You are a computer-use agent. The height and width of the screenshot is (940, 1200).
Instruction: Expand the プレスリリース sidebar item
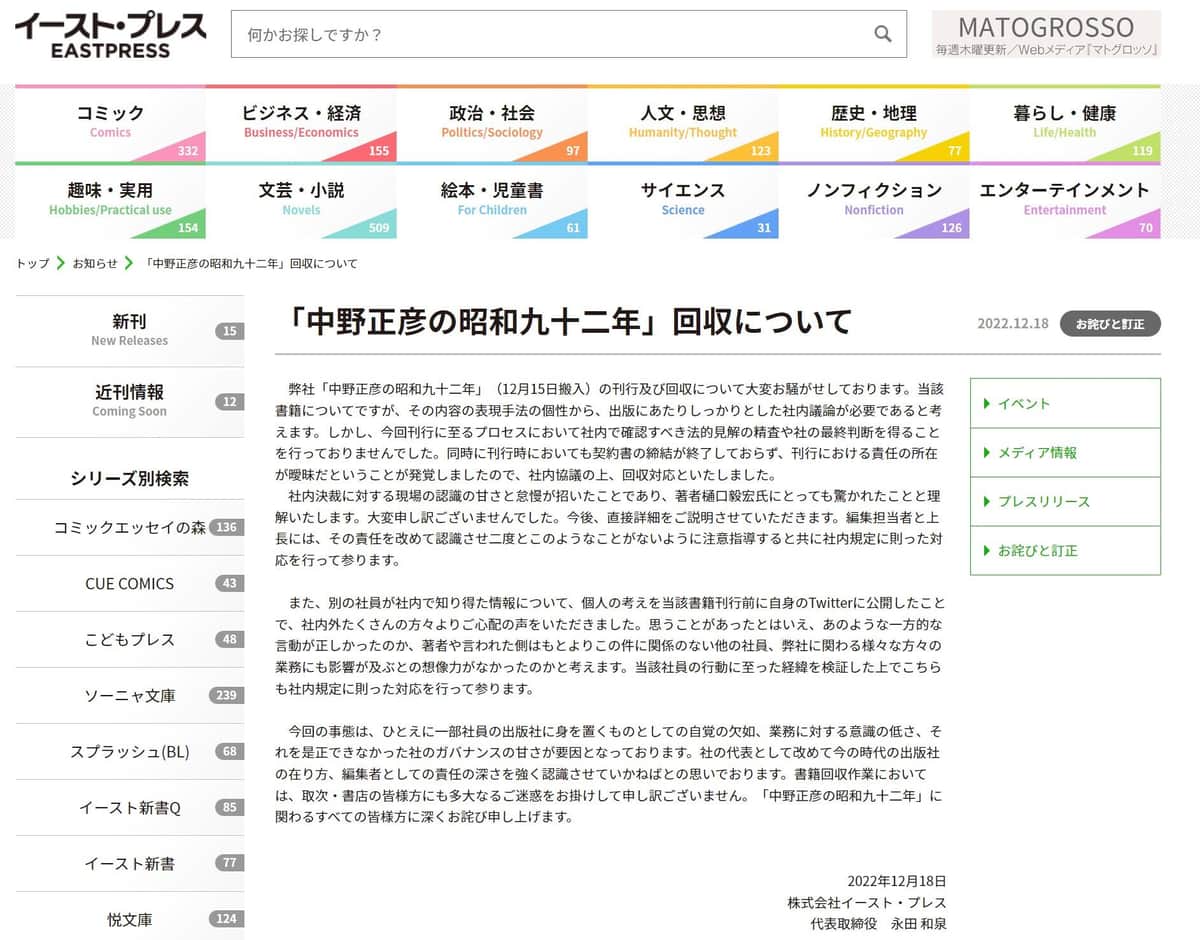(1064, 501)
